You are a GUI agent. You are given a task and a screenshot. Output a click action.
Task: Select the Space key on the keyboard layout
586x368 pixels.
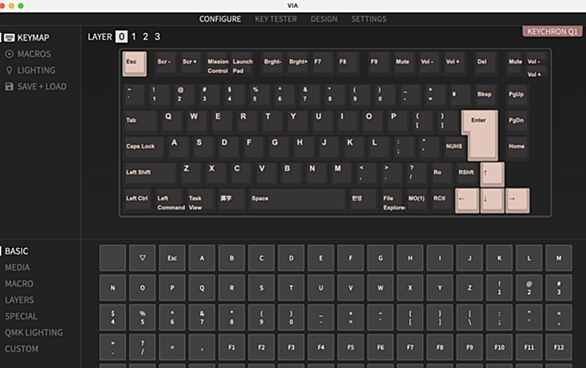coord(297,199)
